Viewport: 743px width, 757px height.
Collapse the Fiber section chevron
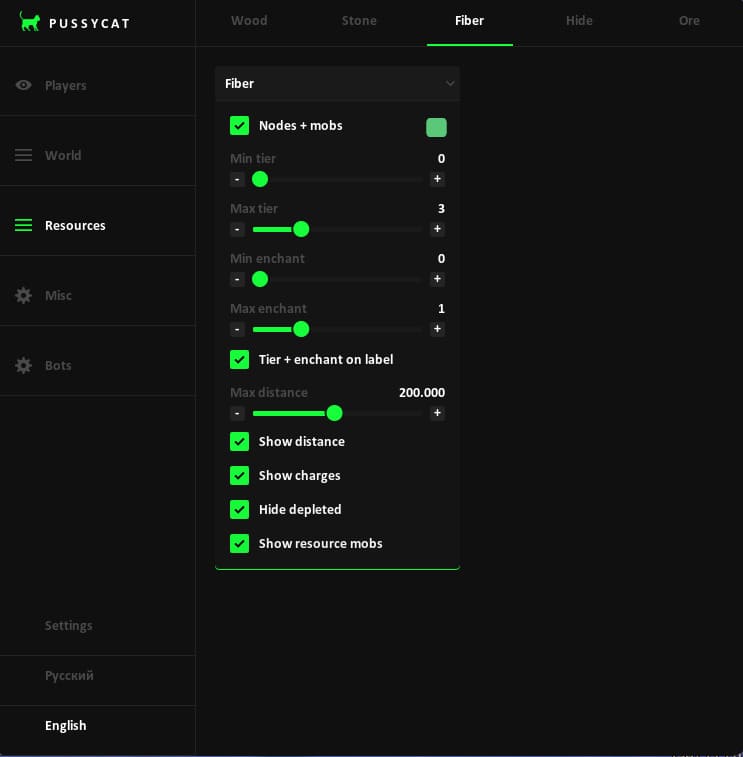coord(449,84)
